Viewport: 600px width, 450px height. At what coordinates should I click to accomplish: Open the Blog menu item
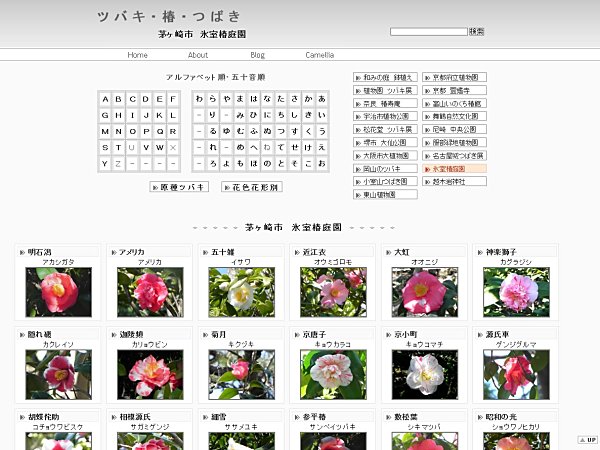click(258, 55)
